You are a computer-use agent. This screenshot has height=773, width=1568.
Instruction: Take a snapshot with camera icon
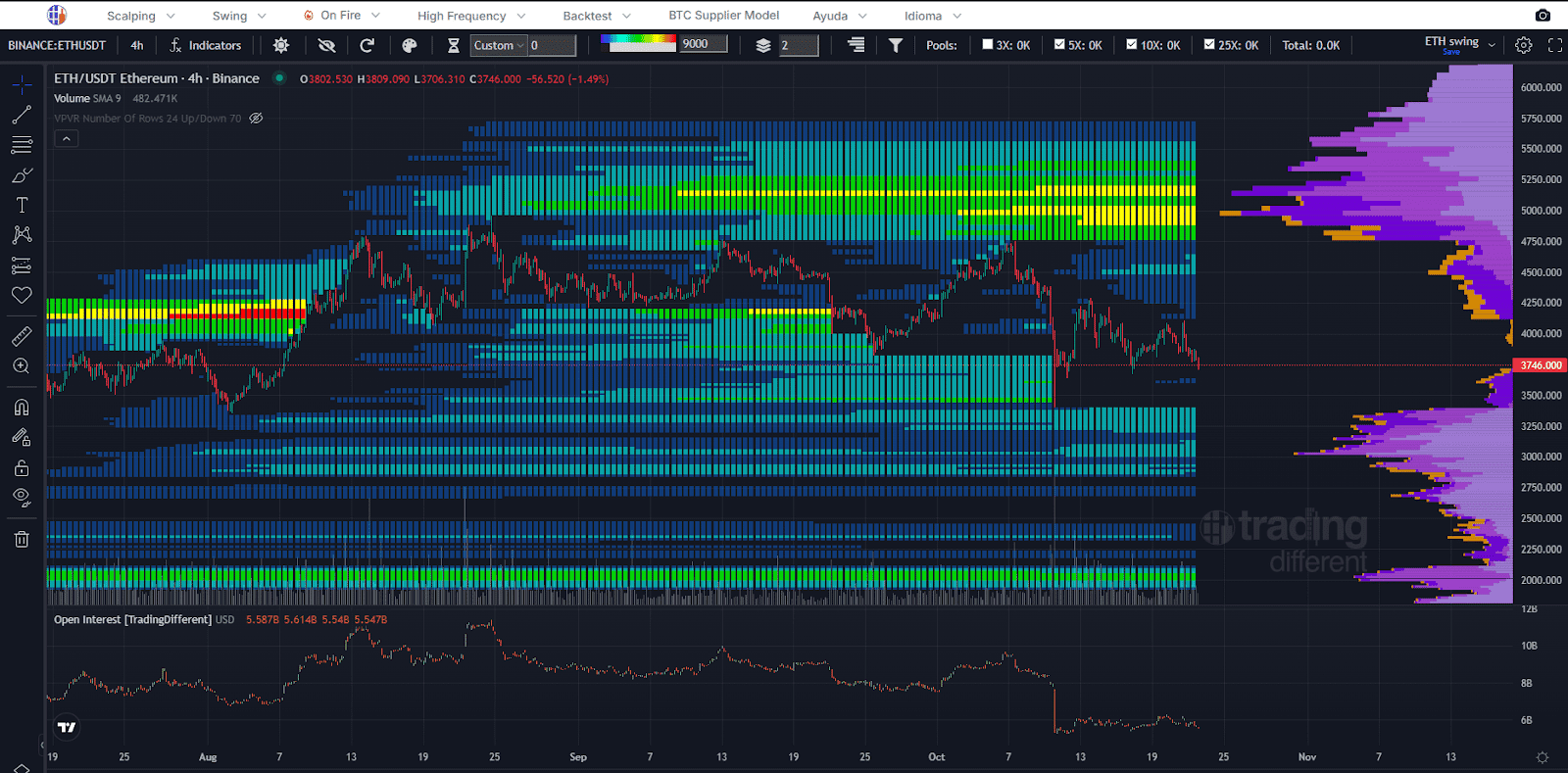[1543, 15]
